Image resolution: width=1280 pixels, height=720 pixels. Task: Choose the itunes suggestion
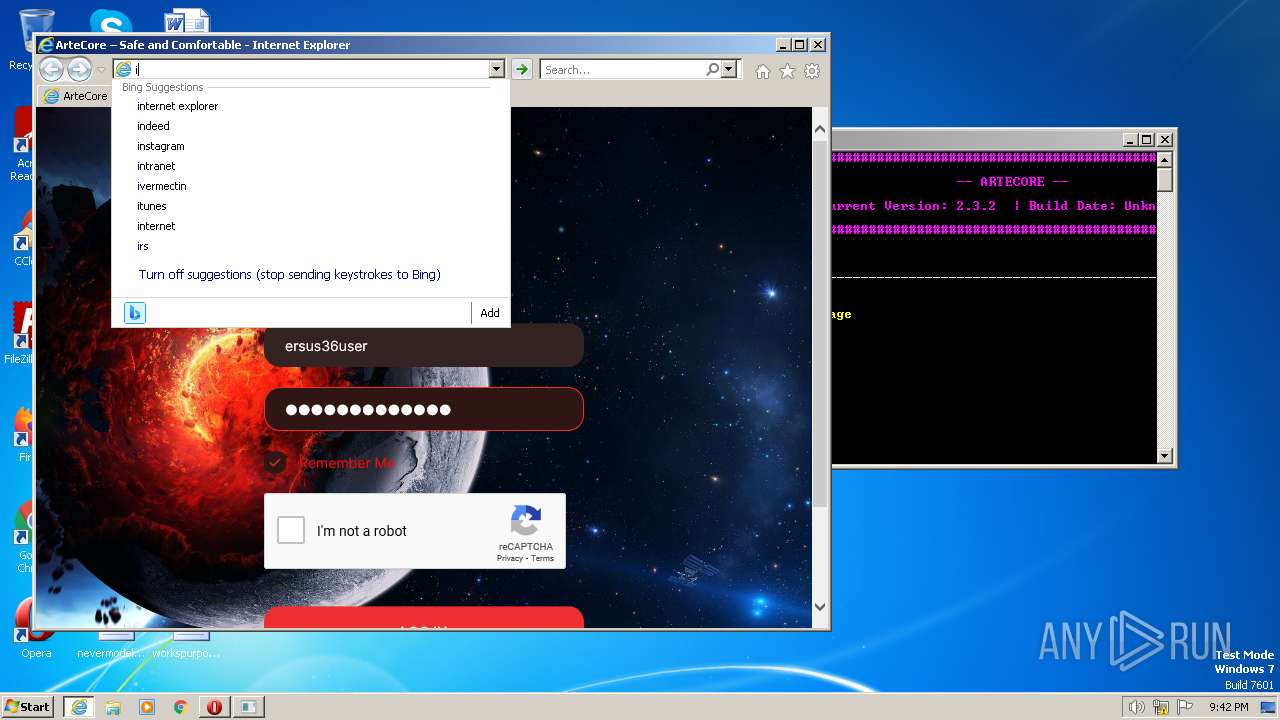coord(311,206)
